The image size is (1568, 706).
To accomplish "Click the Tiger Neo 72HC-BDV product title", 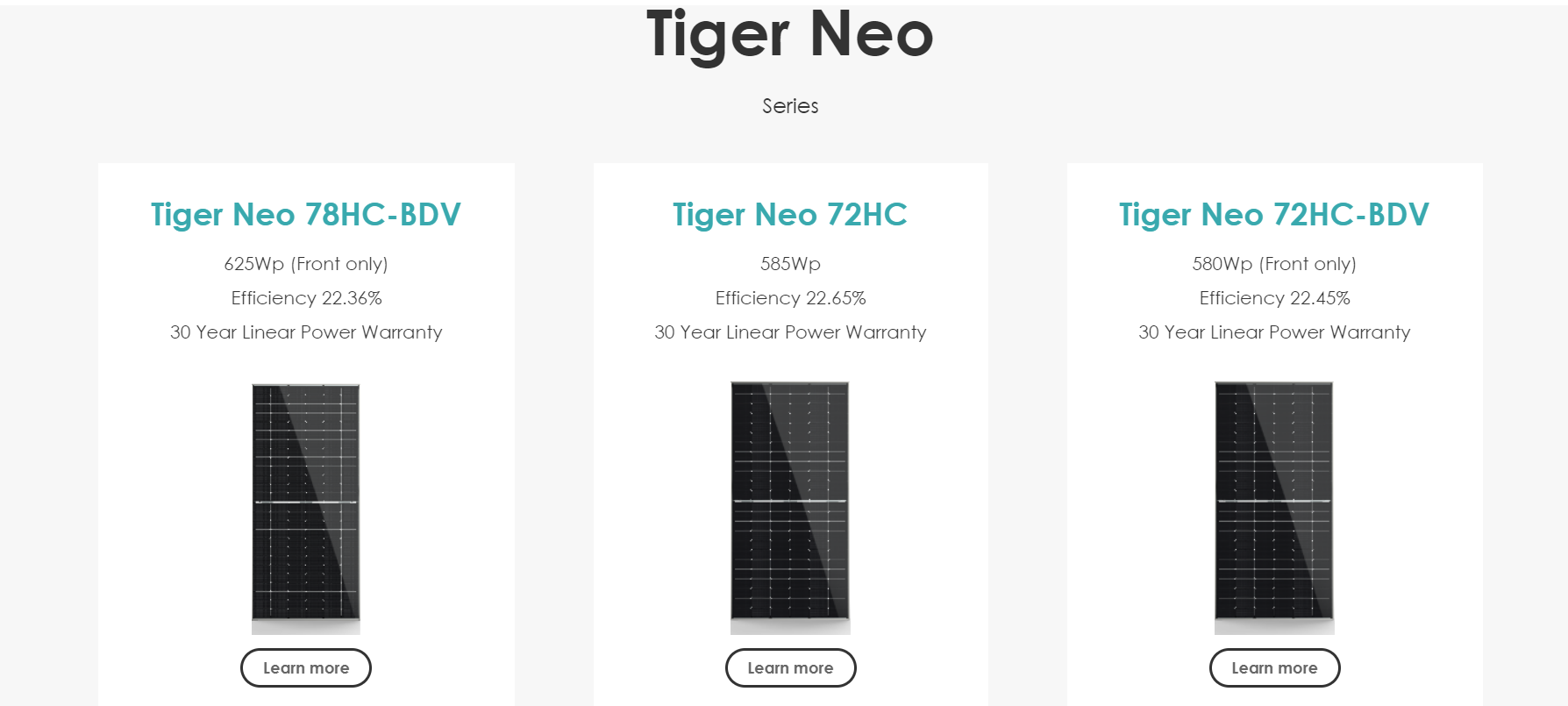I will click(1274, 215).
